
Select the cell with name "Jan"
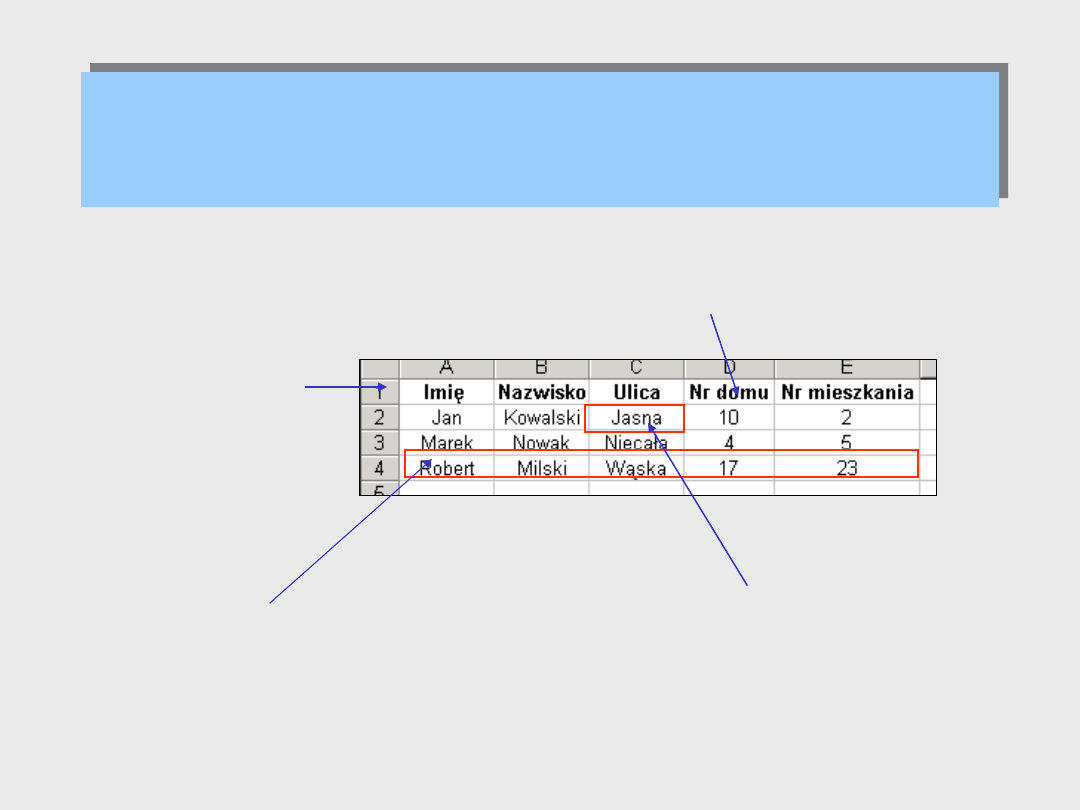[x=447, y=417]
